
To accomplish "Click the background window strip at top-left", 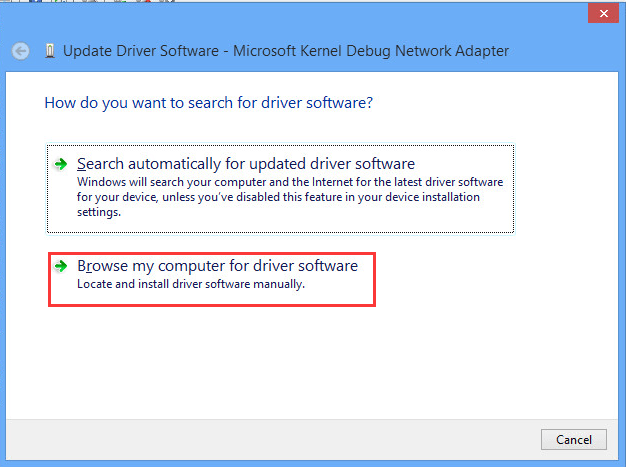I will pyautogui.click(x=60, y=3).
